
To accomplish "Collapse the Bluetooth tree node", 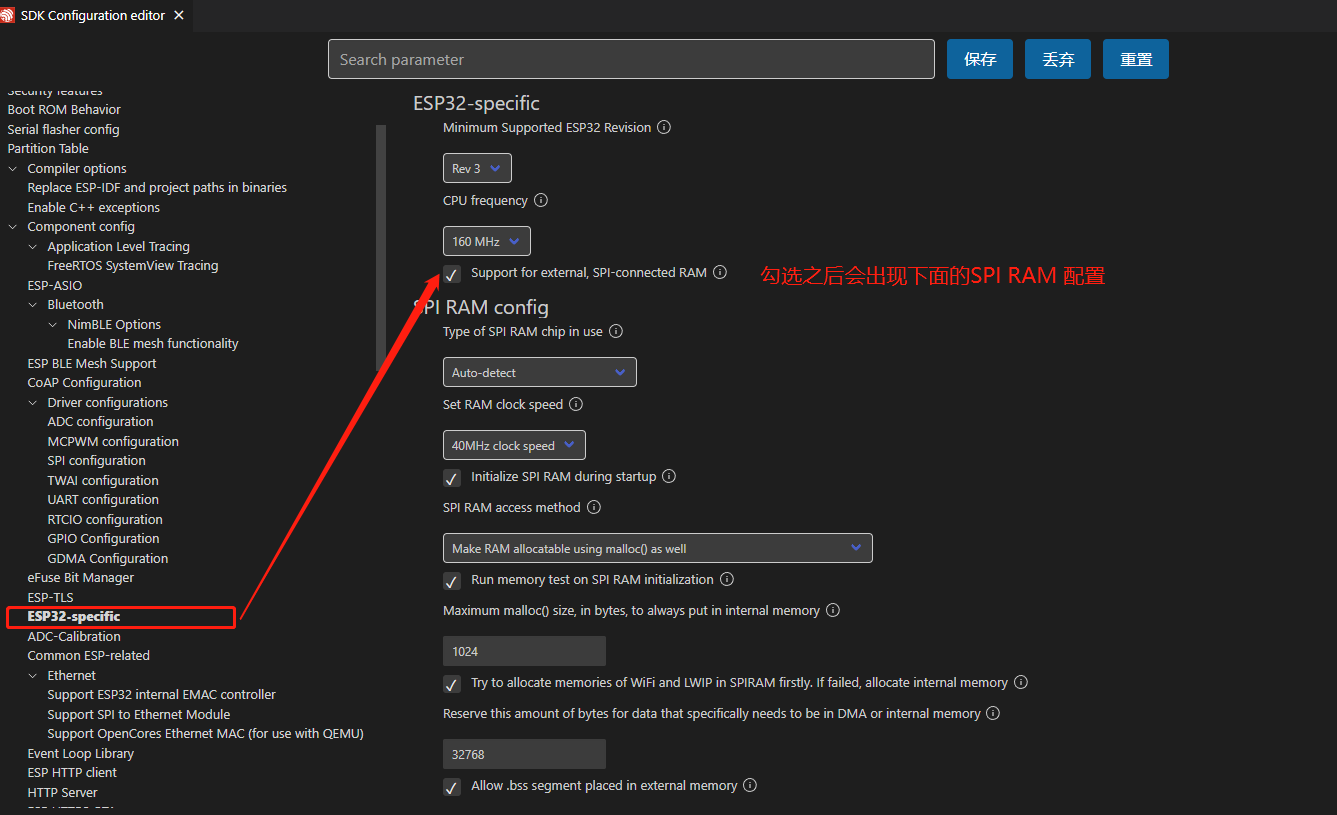I will click(33, 305).
